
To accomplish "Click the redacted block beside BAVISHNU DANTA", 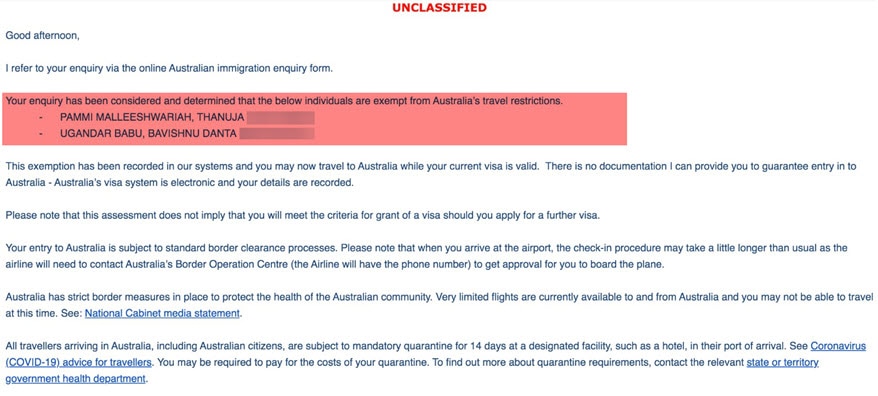I will 277,134.
